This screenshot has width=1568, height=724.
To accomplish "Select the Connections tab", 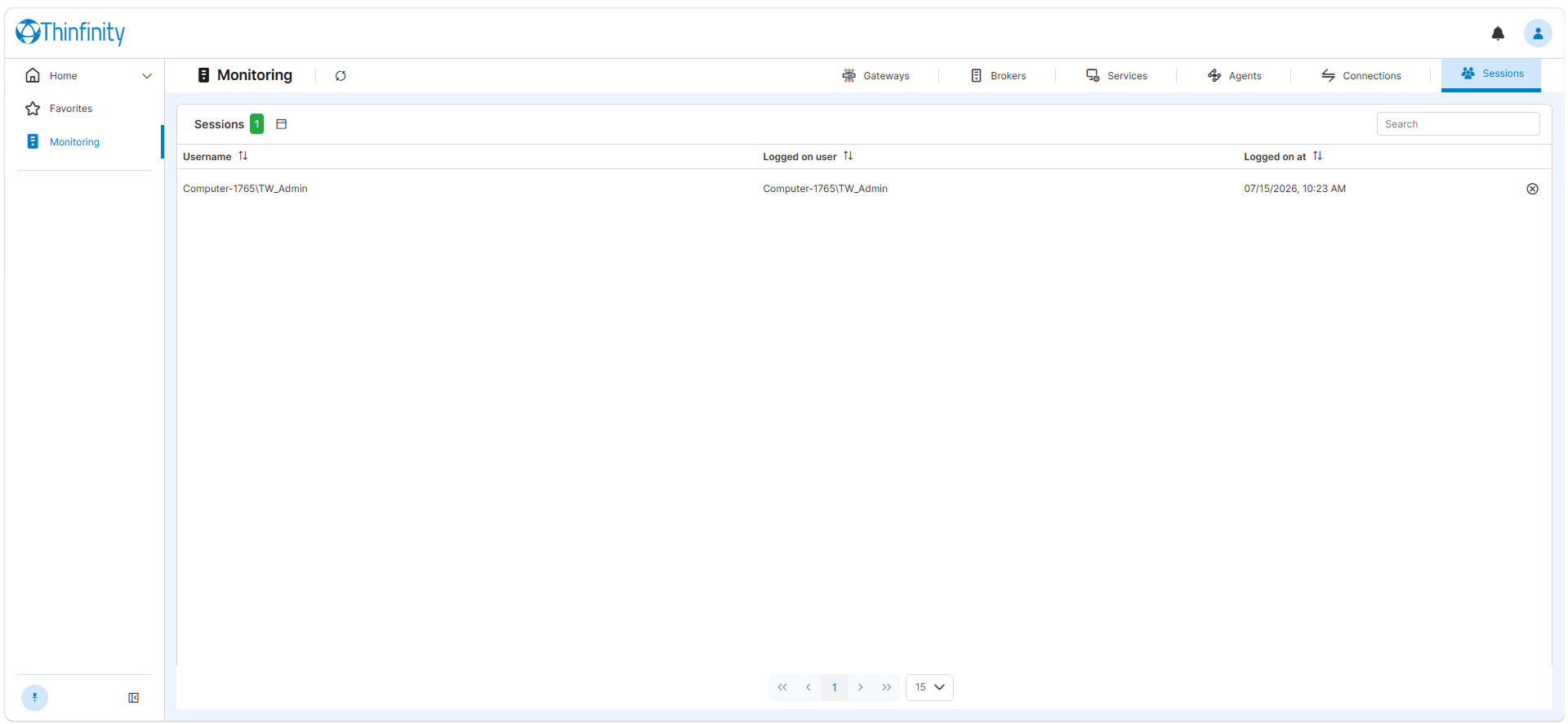I will point(1361,76).
